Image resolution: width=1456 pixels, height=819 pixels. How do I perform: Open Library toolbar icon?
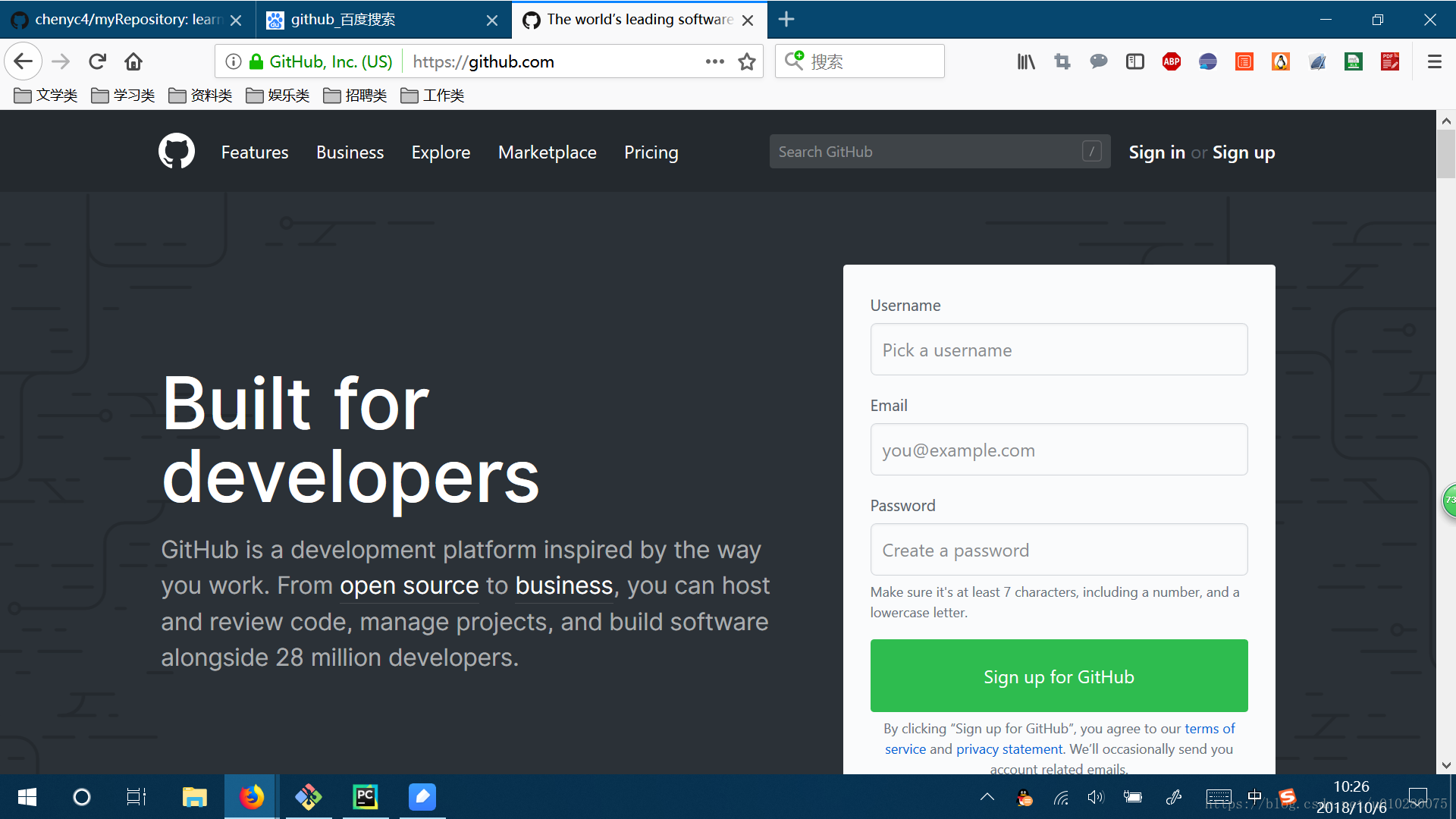coord(1026,61)
